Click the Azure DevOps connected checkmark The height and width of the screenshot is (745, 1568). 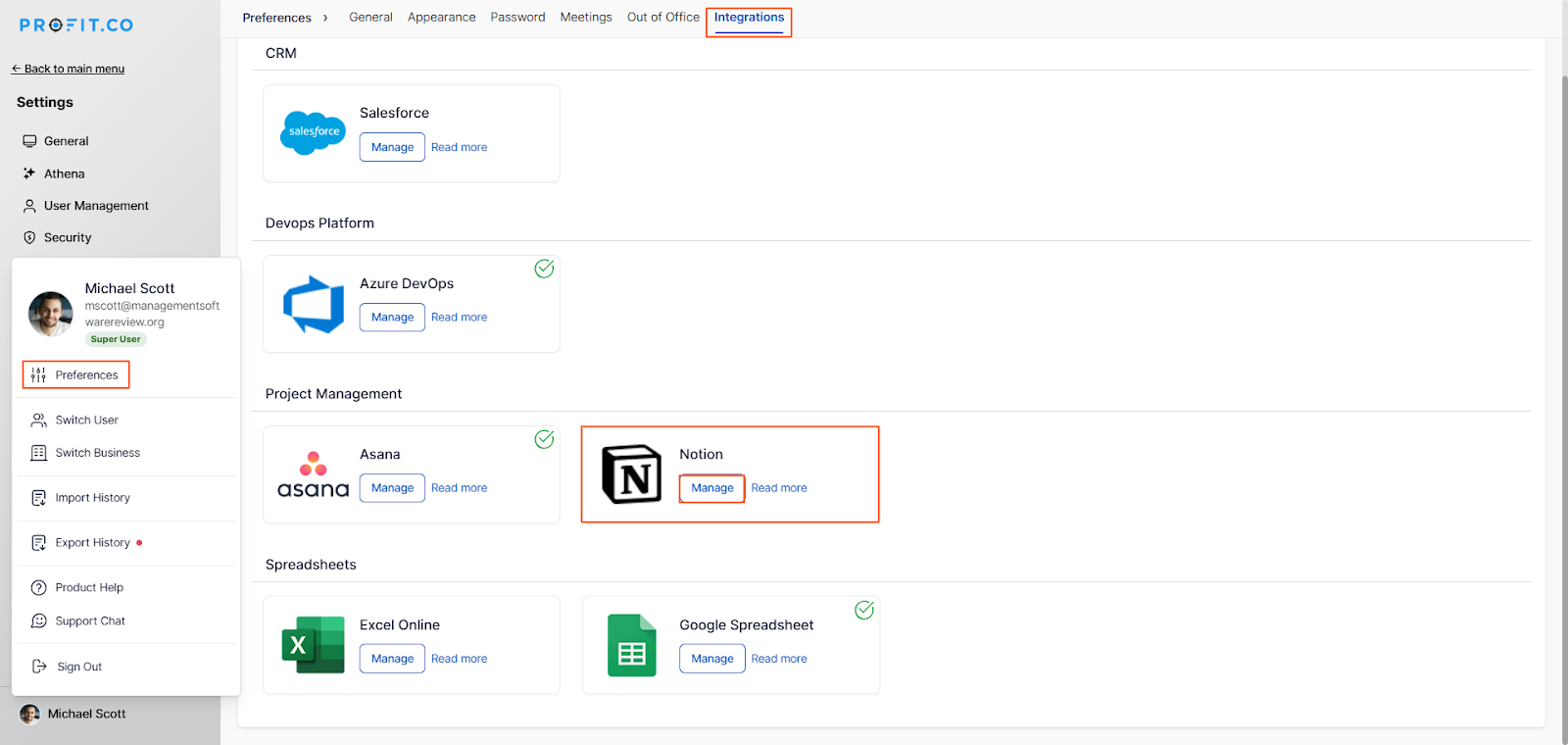click(x=544, y=269)
